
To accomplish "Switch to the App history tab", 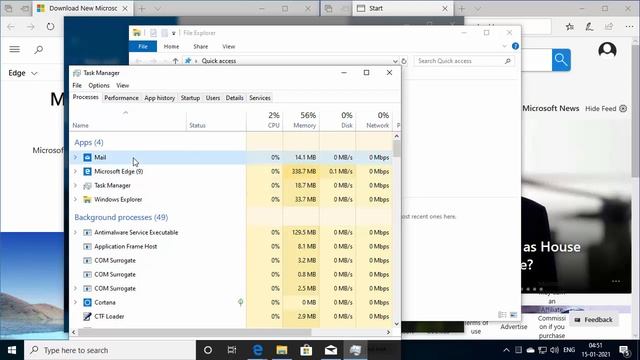I will pyautogui.click(x=160, y=98).
